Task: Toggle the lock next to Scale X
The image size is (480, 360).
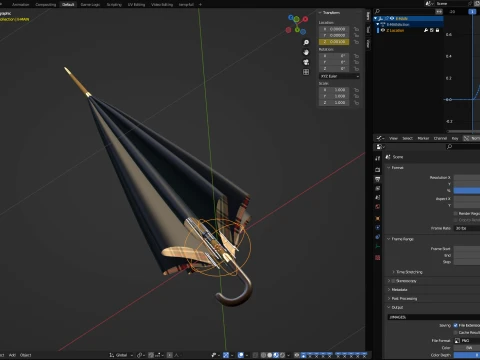Action: pyautogui.click(x=356, y=90)
